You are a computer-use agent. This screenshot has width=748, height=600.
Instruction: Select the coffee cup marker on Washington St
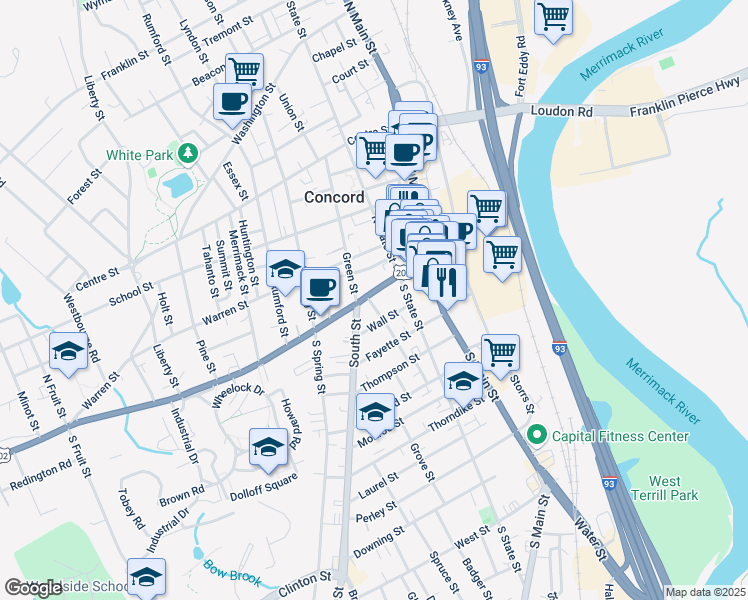pyautogui.click(x=232, y=105)
